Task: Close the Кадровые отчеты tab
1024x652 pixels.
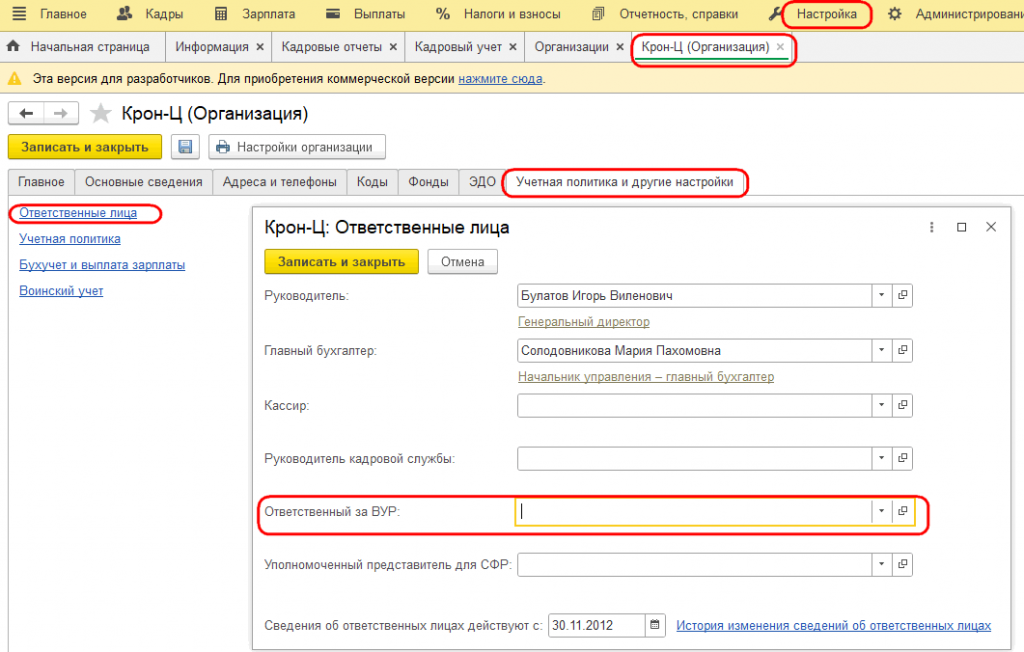Action: (393, 47)
